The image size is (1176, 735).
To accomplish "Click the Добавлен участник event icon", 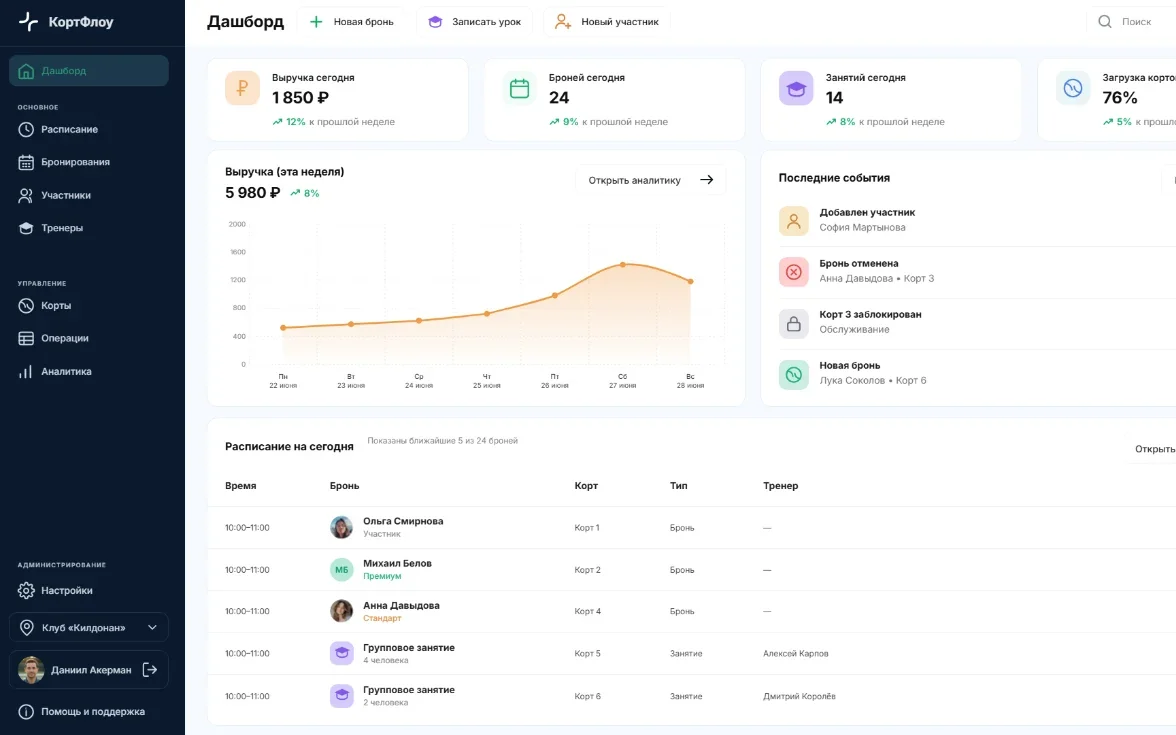I will [x=794, y=221].
